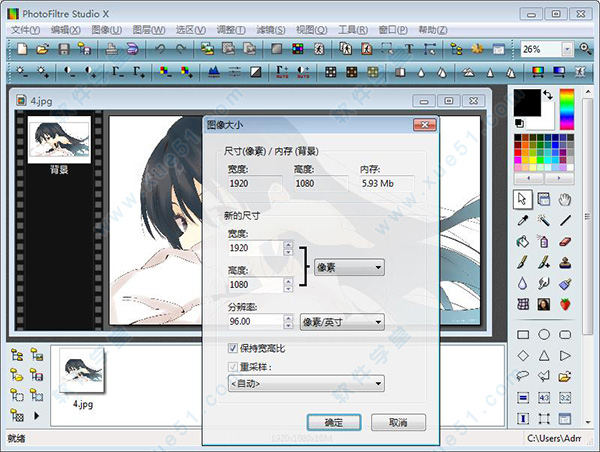Click the resolution input field 96.00

pos(255,321)
